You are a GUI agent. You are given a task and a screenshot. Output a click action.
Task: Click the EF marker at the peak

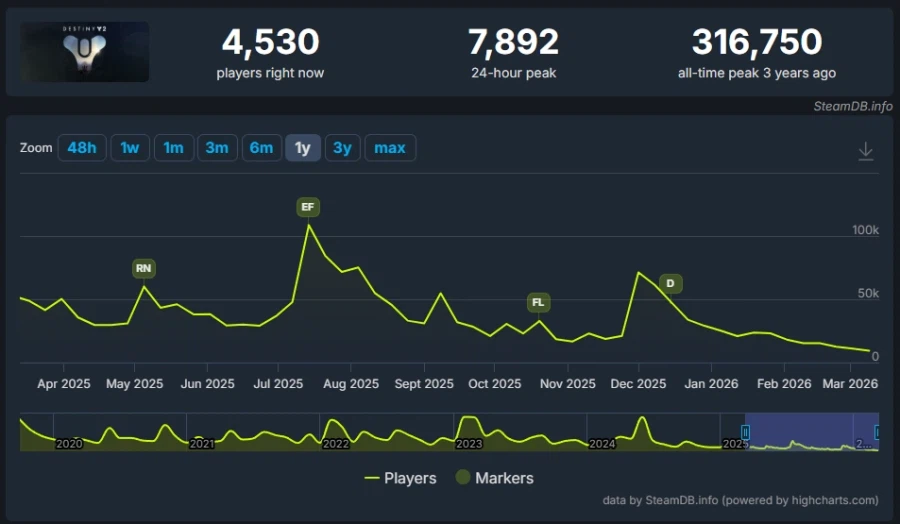(308, 207)
